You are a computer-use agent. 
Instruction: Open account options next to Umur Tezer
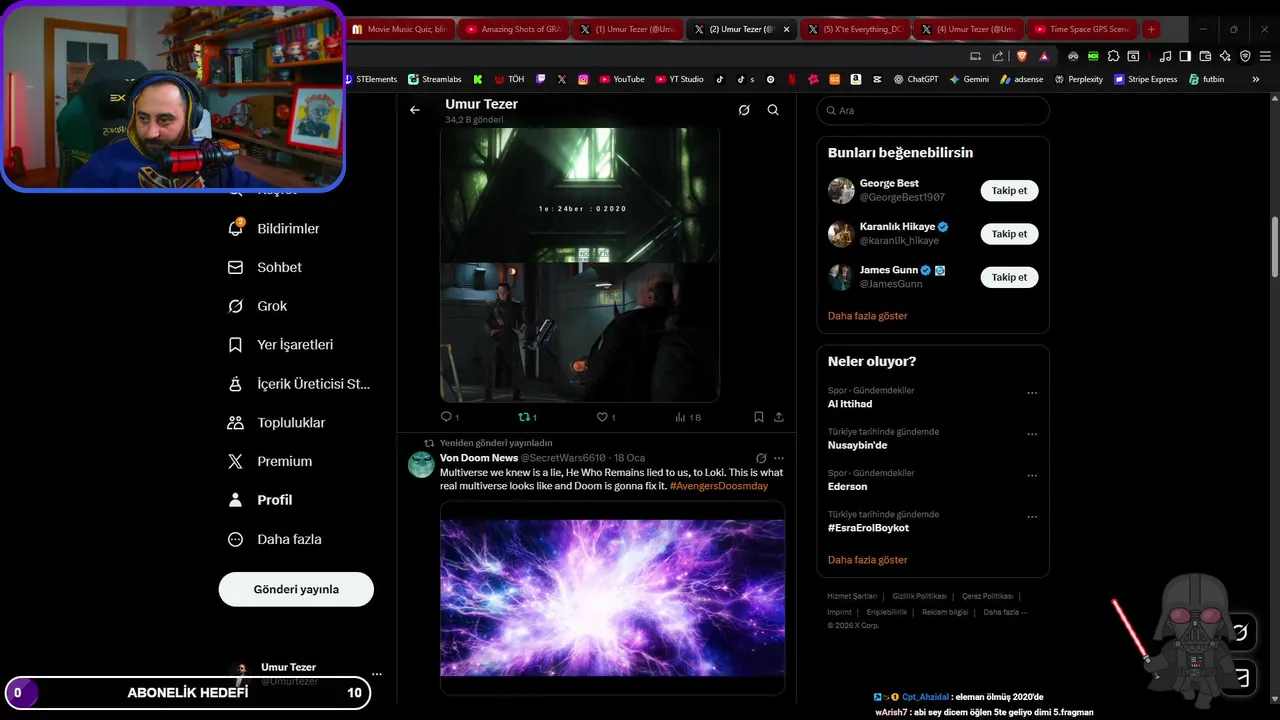(x=377, y=673)
